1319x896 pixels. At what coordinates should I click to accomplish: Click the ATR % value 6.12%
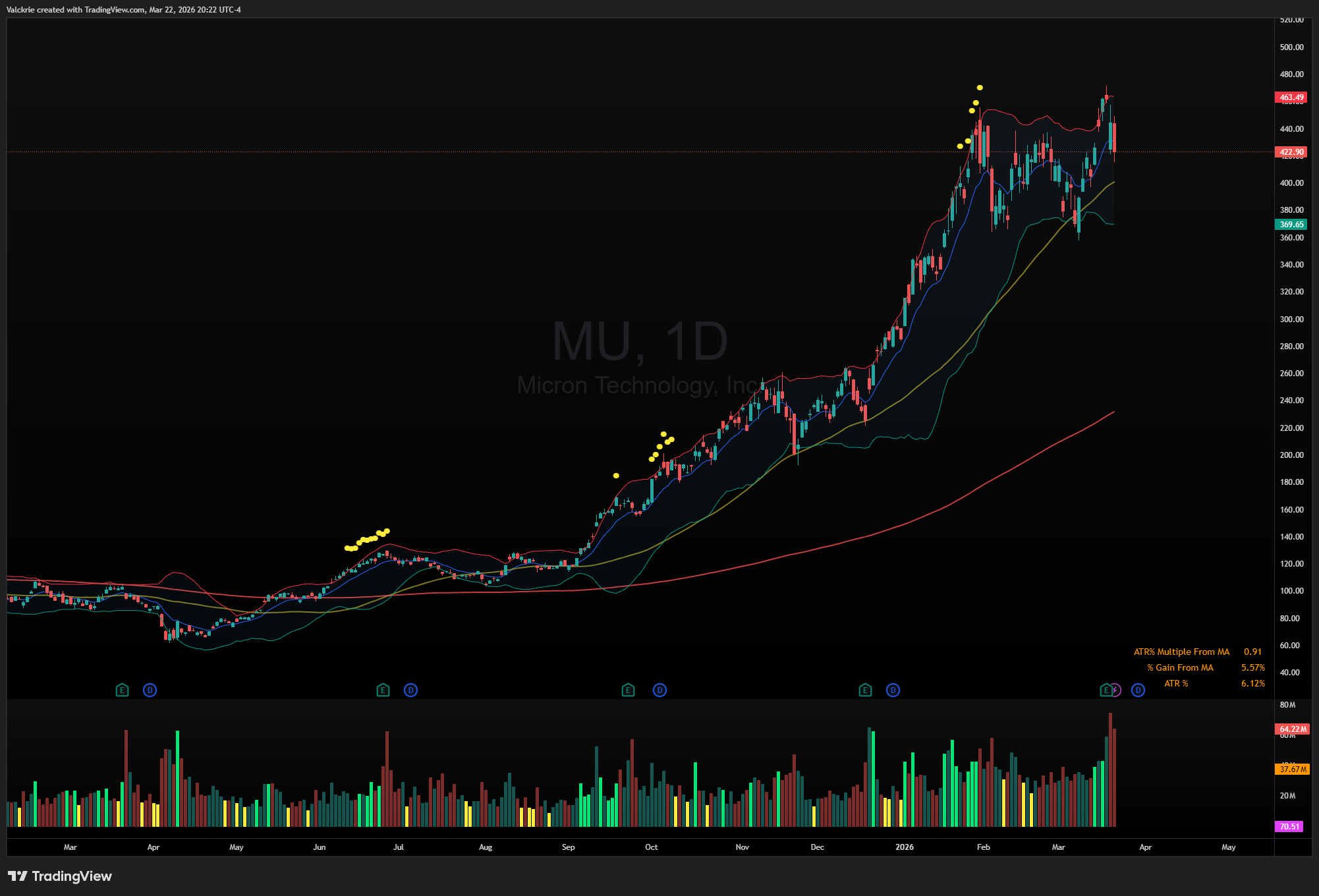pyautogui.click(x=1252, y=683)
